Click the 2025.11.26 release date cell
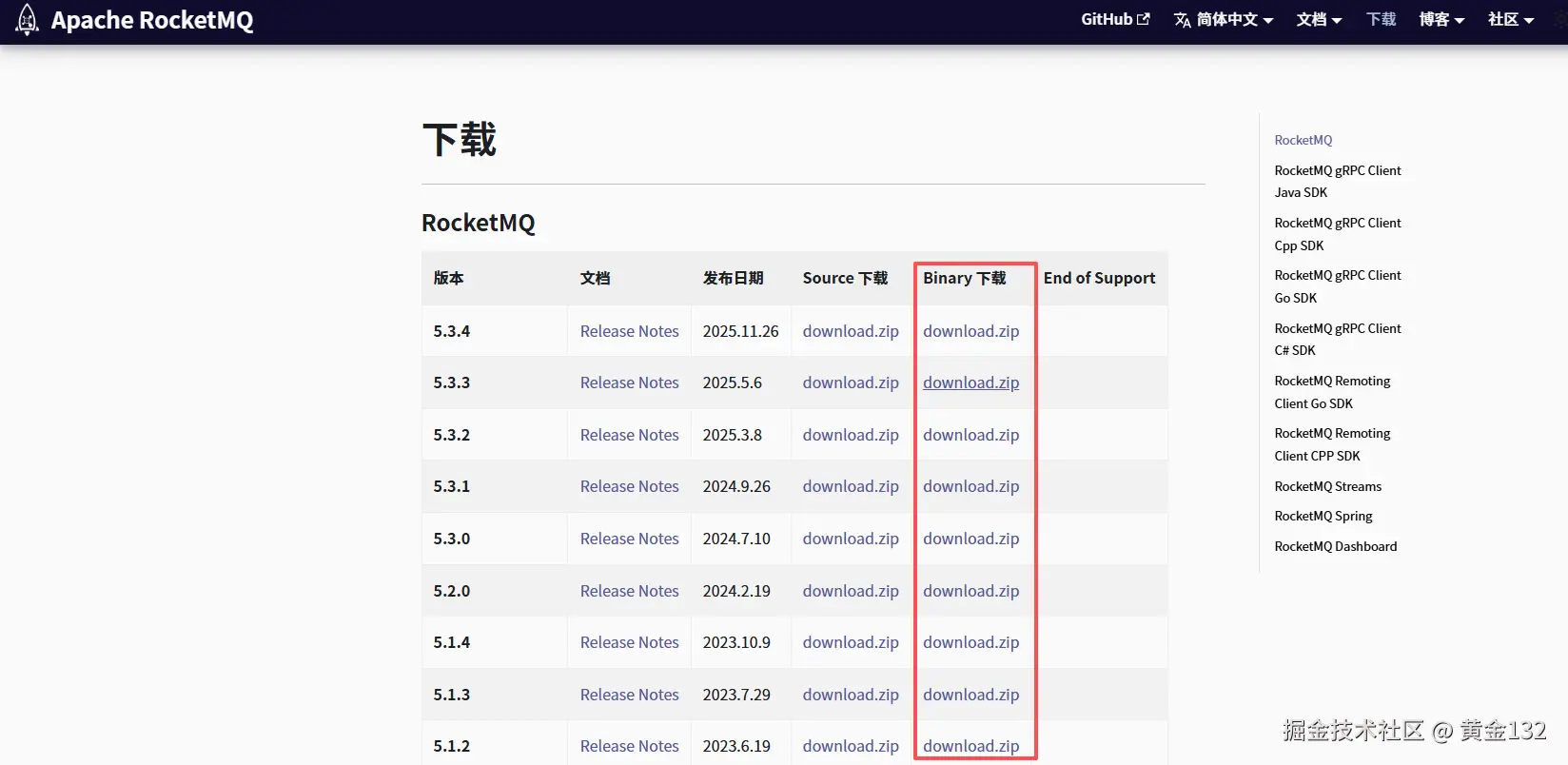Screen dimensions: 1568x765 click(x=741, y=331)
